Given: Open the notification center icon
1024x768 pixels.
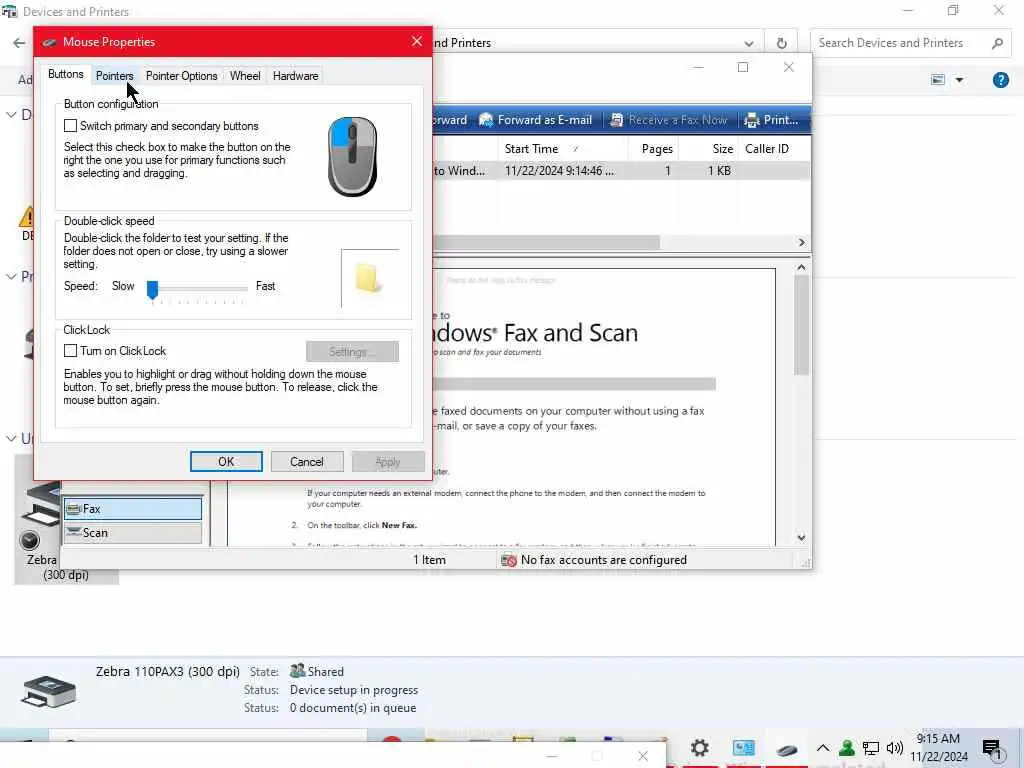Looking at the screenshot, I should pos(991,749).
